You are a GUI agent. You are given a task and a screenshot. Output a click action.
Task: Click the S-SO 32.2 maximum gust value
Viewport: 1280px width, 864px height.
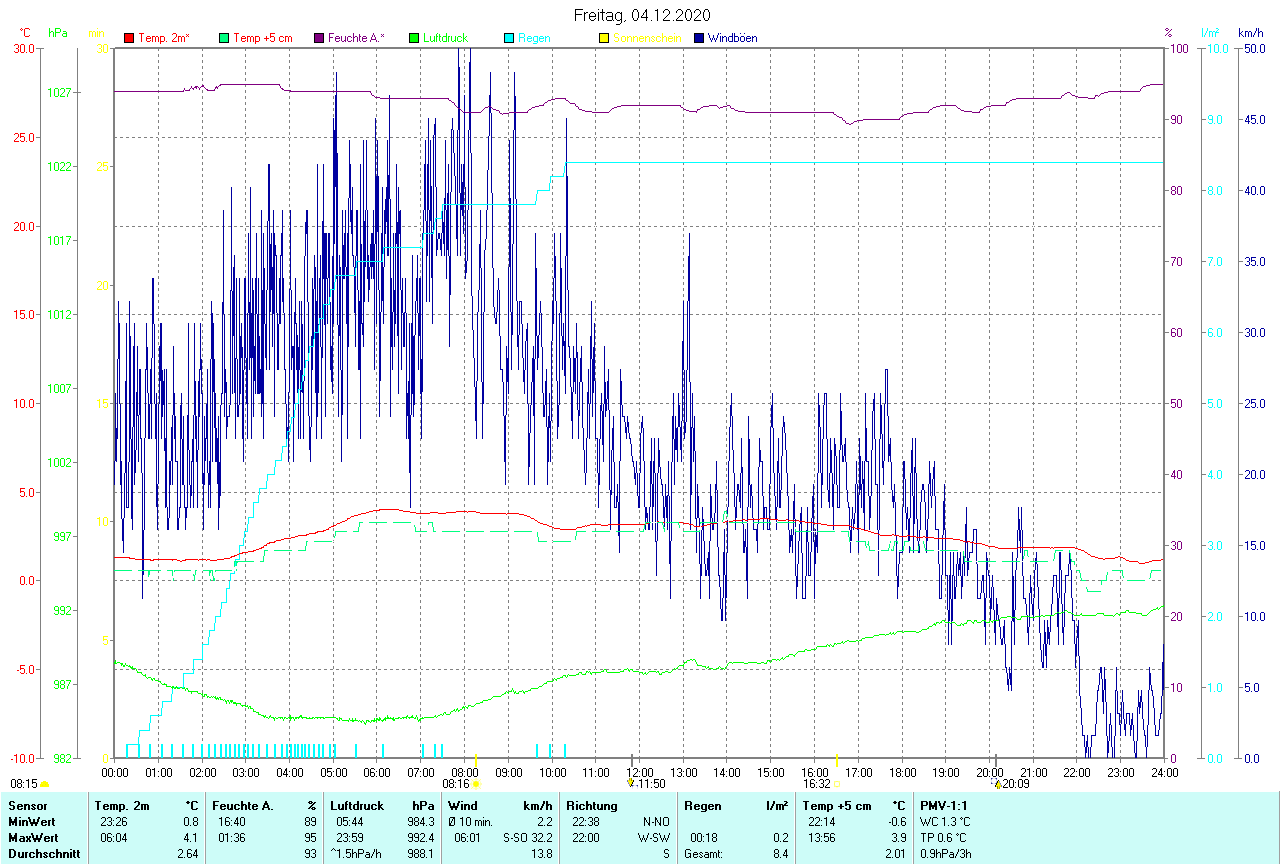tap(527, 837)
